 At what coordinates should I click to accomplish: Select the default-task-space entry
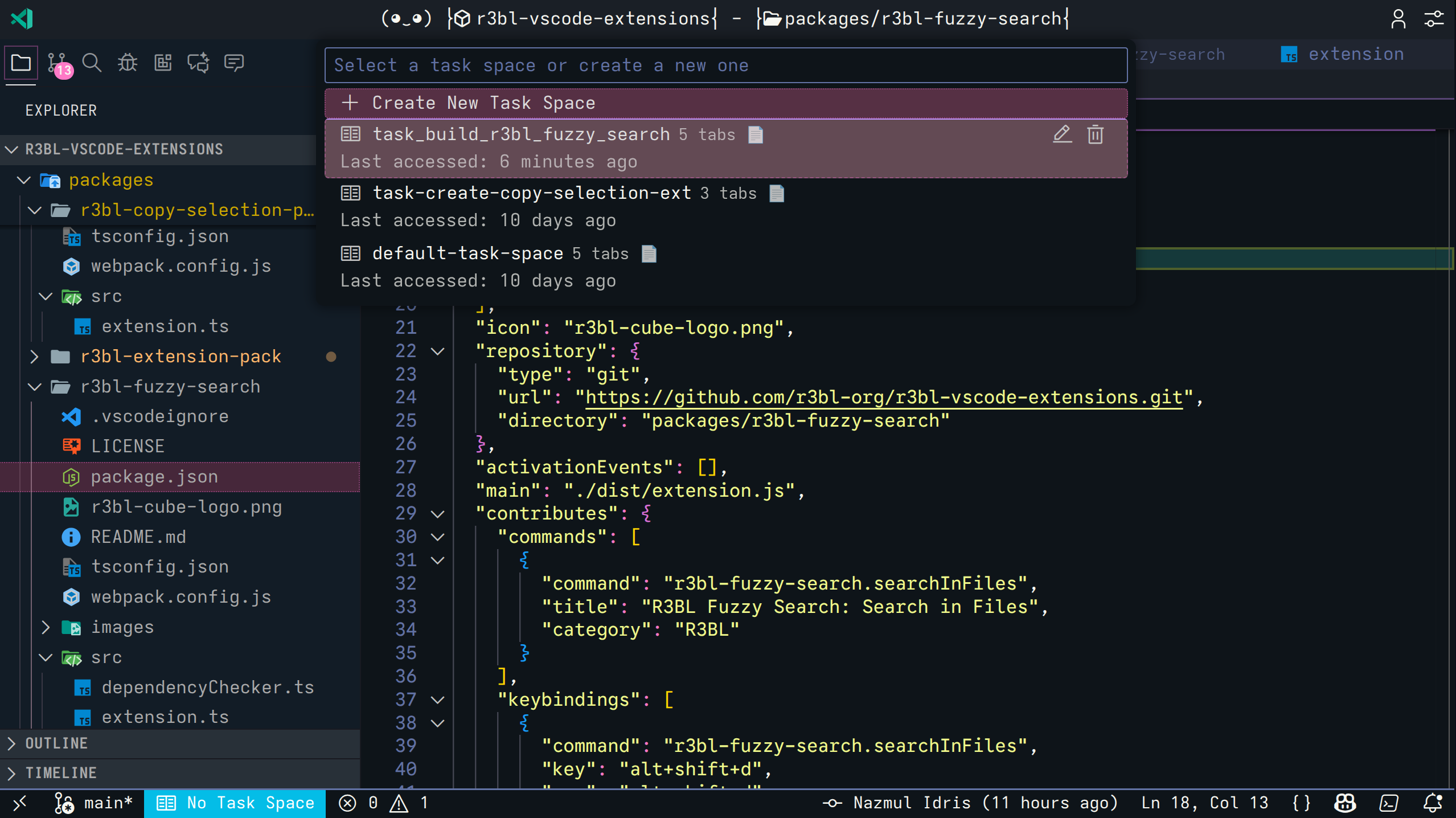point(467,253)
